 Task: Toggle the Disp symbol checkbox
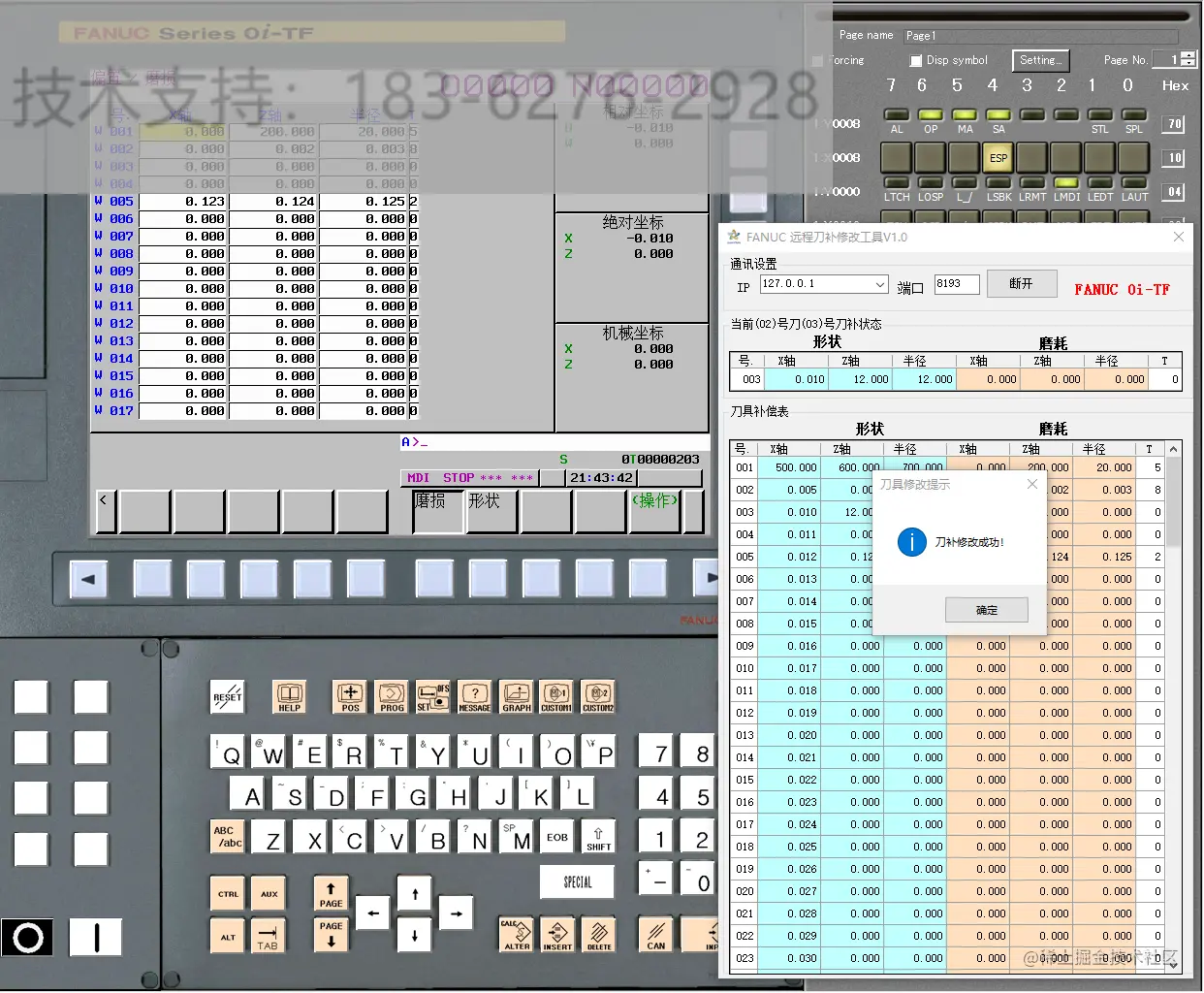(x=916, y=60)
